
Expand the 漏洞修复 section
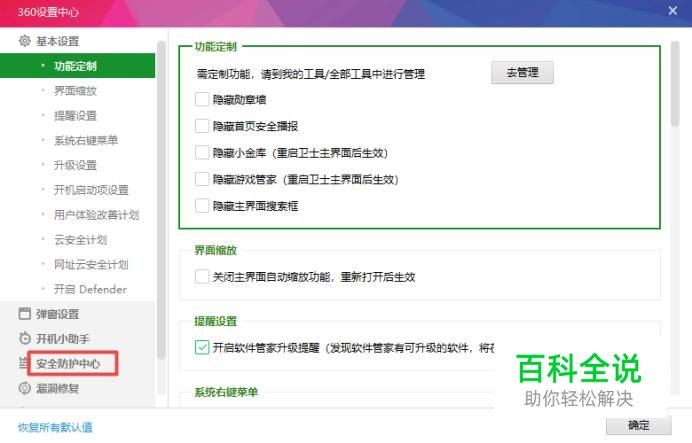57,388
